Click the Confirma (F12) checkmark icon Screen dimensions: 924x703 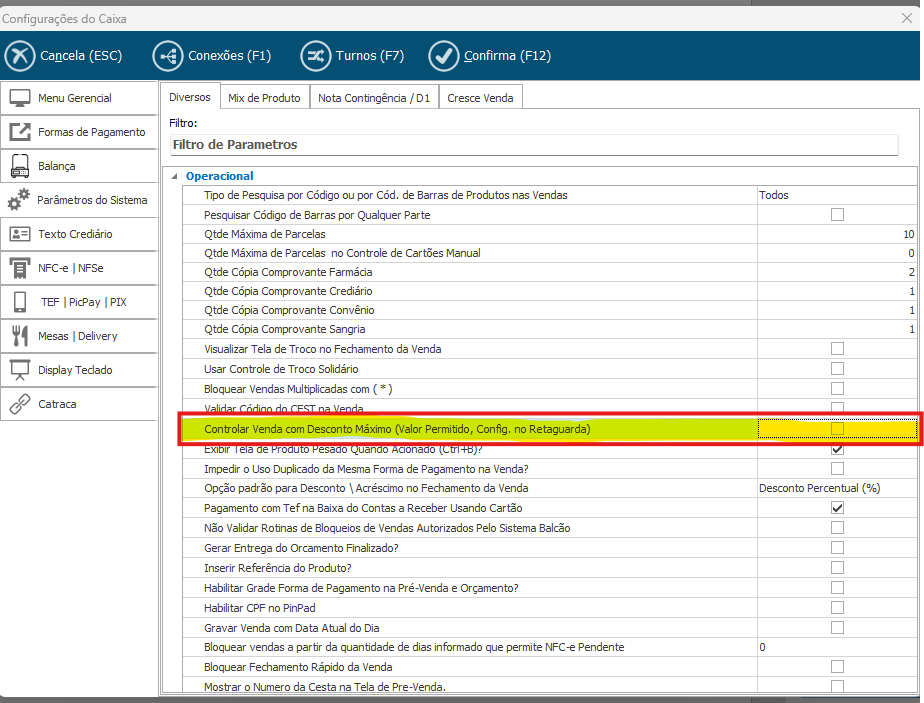click(x=443, y=56)
